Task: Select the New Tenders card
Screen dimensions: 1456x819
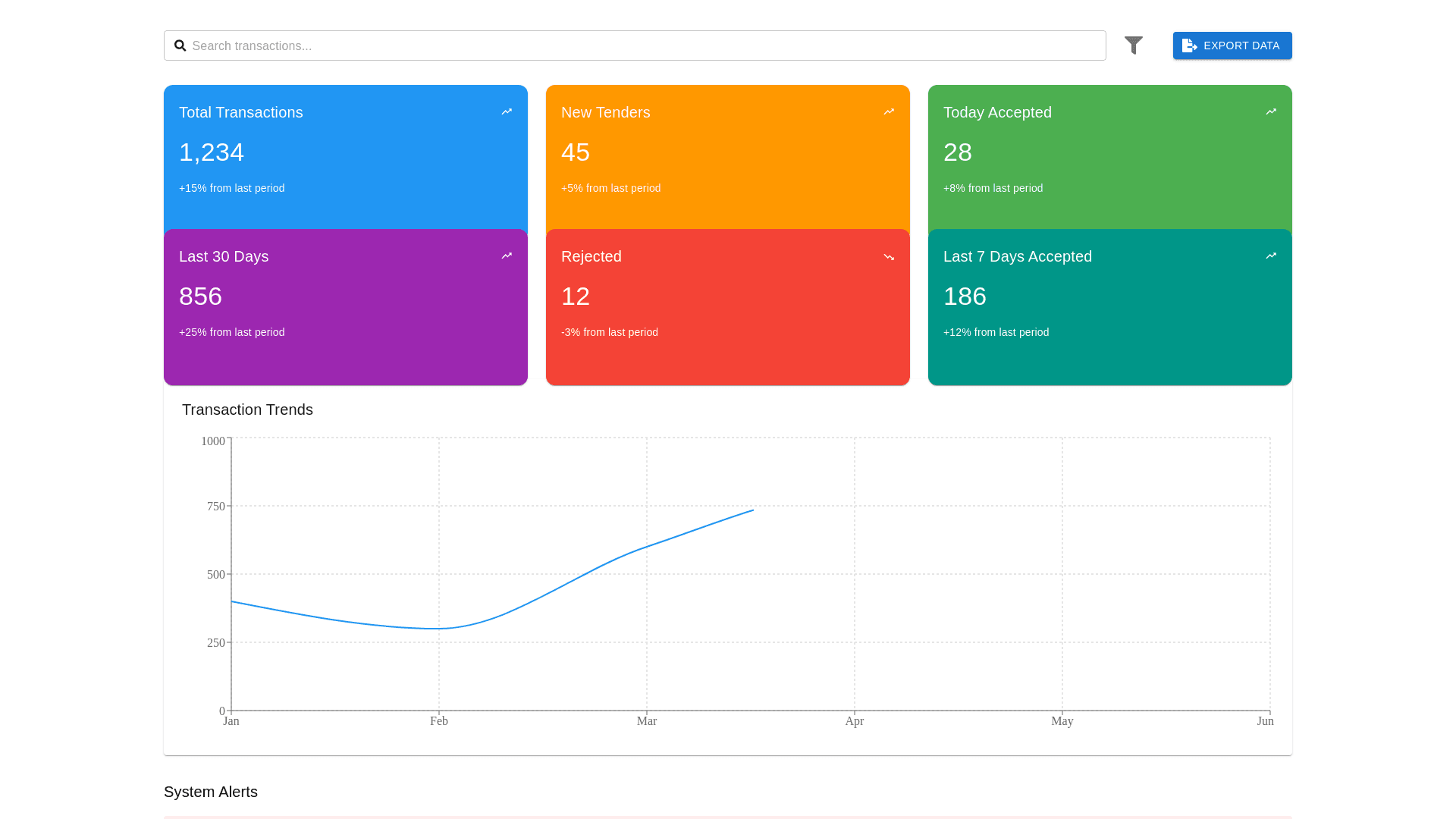Action: tap(727, 157)
